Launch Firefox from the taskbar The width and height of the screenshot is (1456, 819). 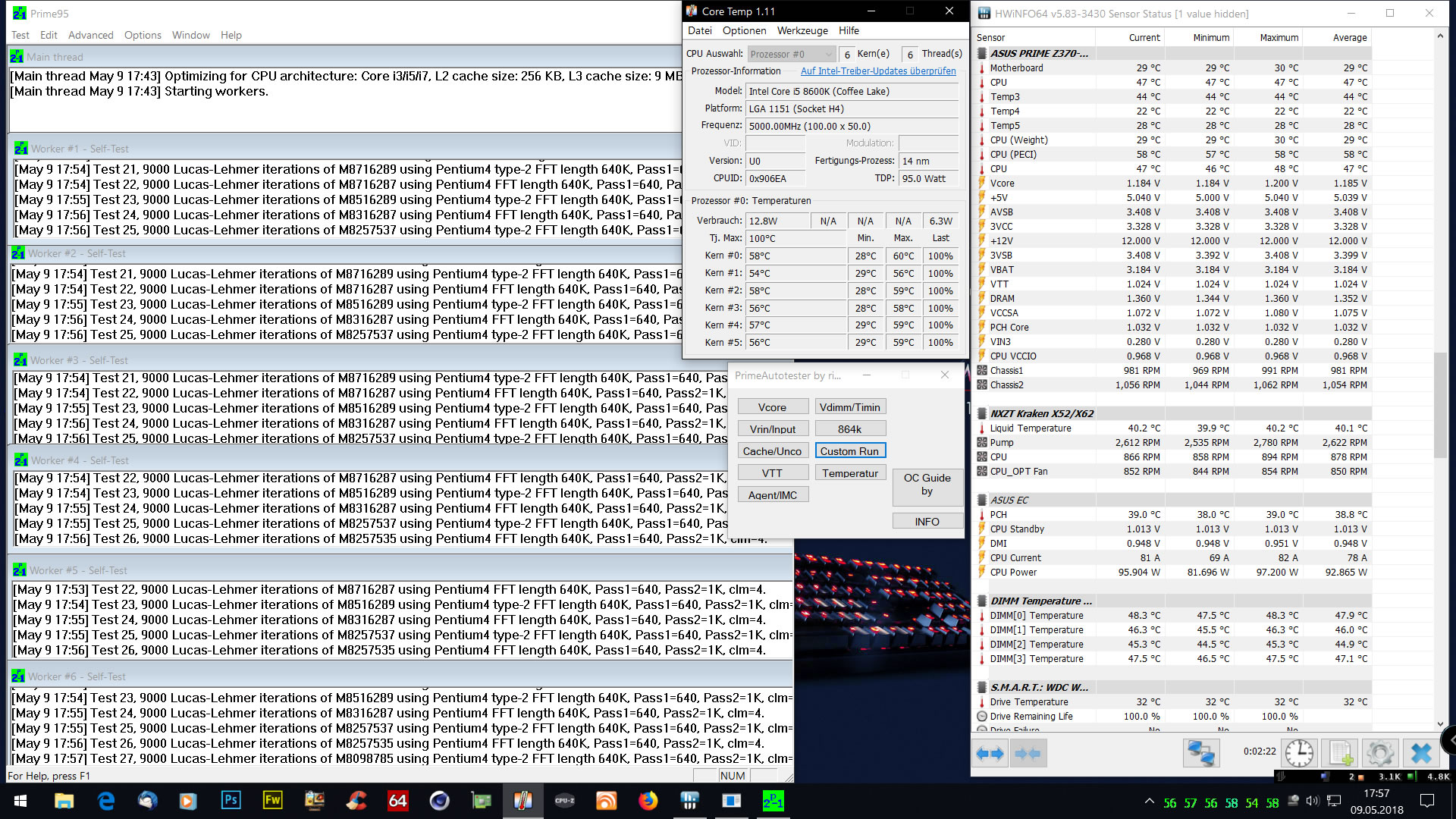coord(648,801)
